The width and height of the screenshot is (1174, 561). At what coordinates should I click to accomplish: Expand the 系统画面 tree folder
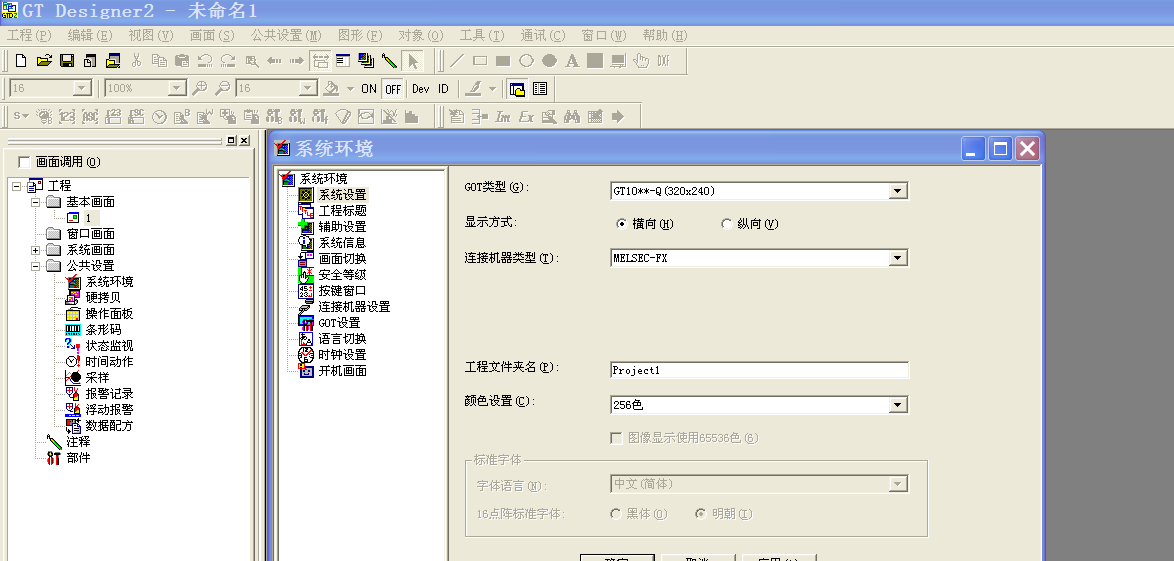36,250
